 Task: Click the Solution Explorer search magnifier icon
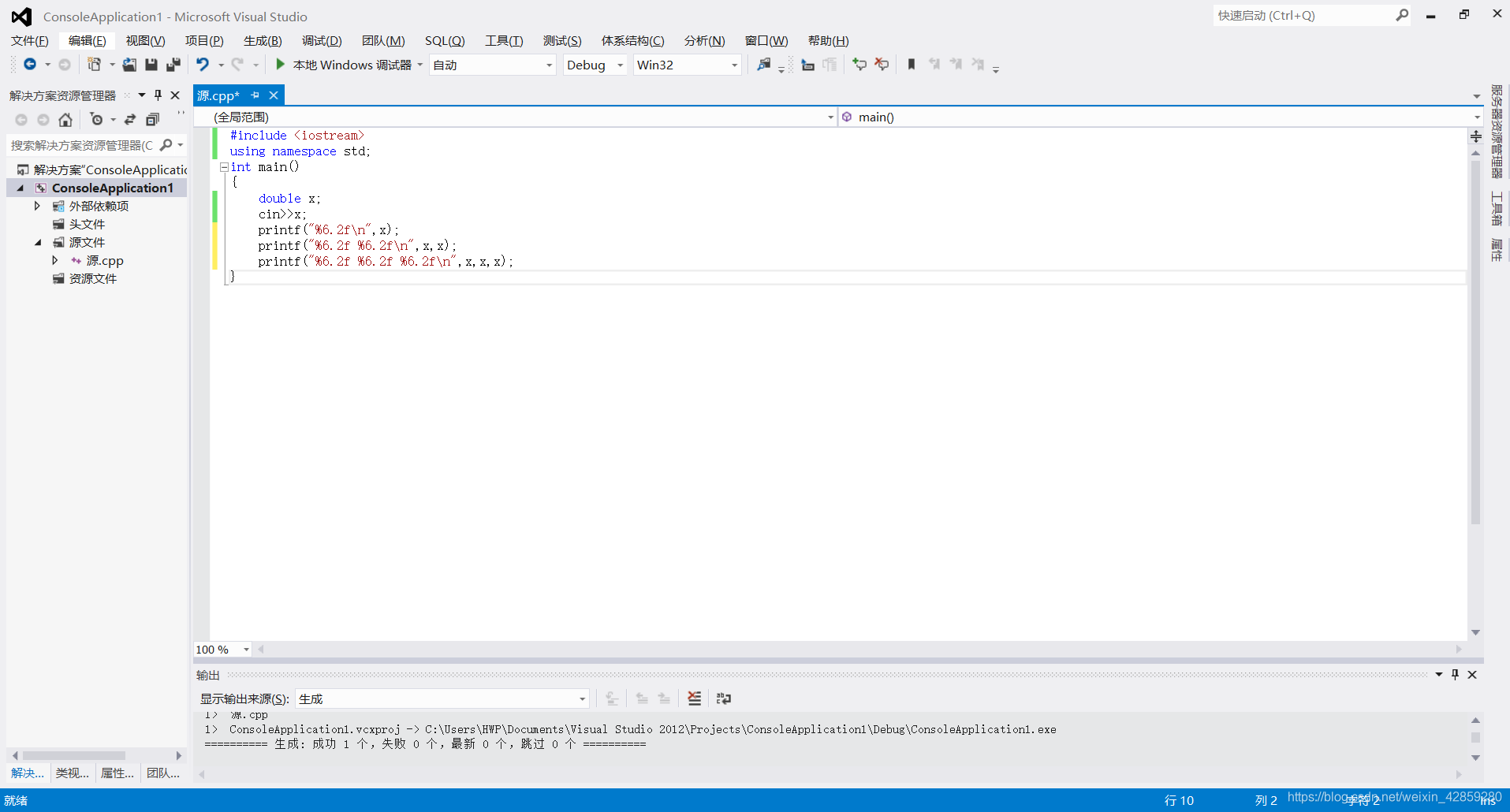click(x=166, y=145)
